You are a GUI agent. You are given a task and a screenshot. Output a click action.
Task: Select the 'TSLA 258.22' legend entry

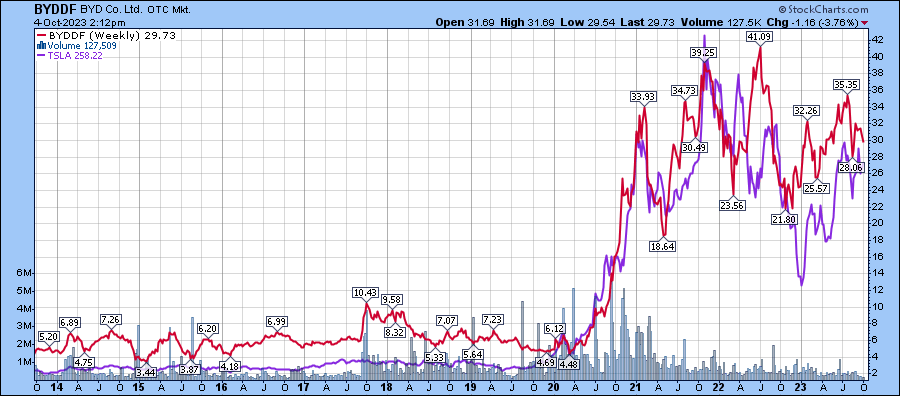pos(75,56)
